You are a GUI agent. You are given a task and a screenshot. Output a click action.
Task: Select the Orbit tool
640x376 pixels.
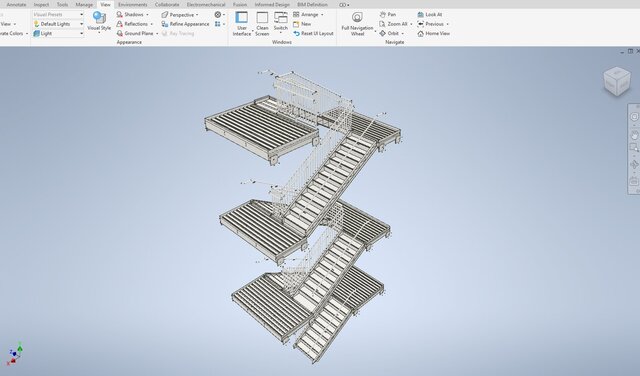[x=389, y=33]
